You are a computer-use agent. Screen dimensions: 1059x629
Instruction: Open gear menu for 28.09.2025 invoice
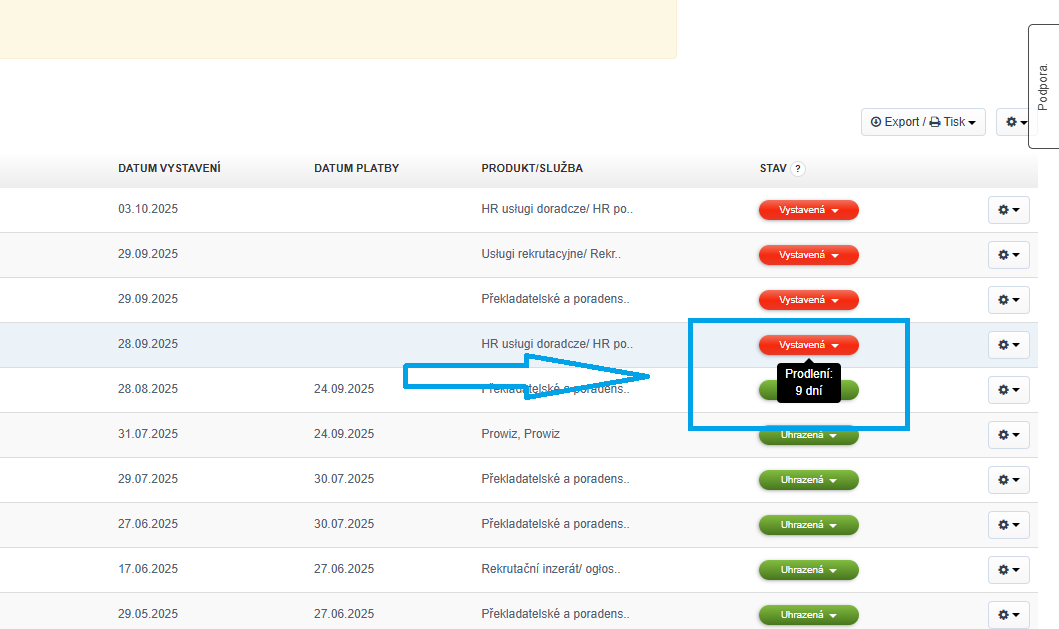coord(1008,345)
